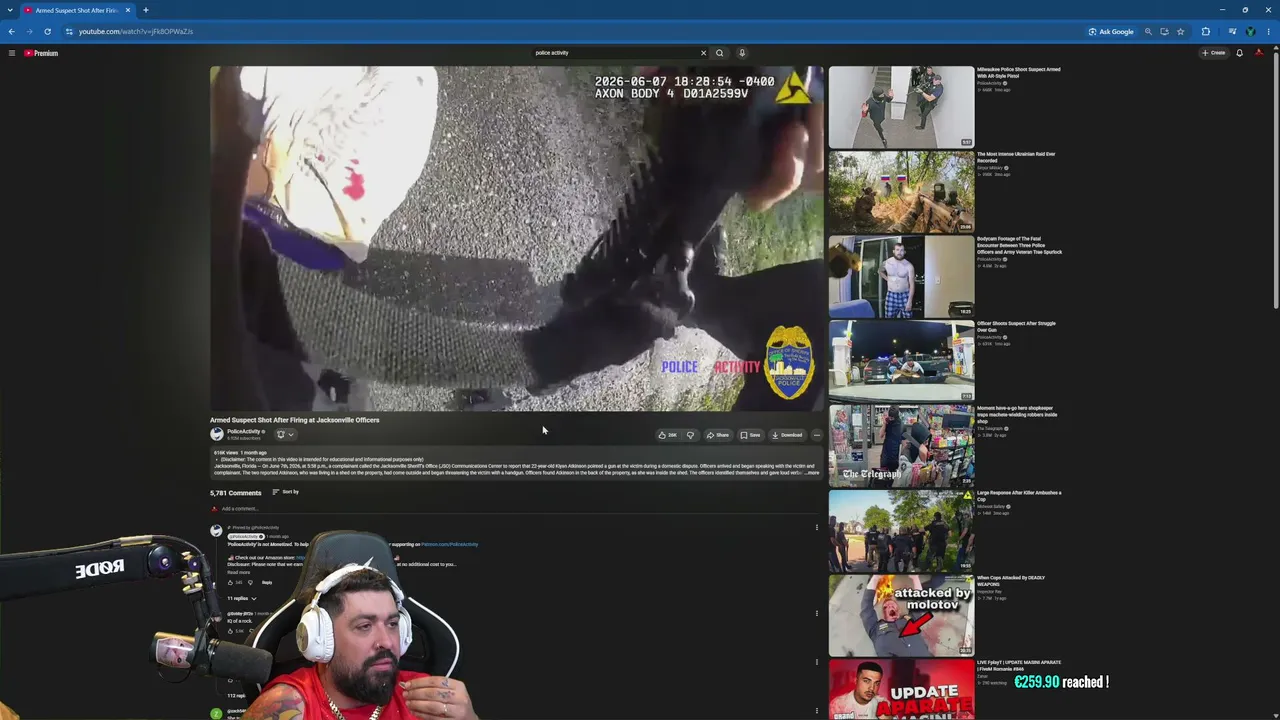Open the PoliceActivity channel avatar
This screenshot has width=1280, height=720.
tap(216, 434)
